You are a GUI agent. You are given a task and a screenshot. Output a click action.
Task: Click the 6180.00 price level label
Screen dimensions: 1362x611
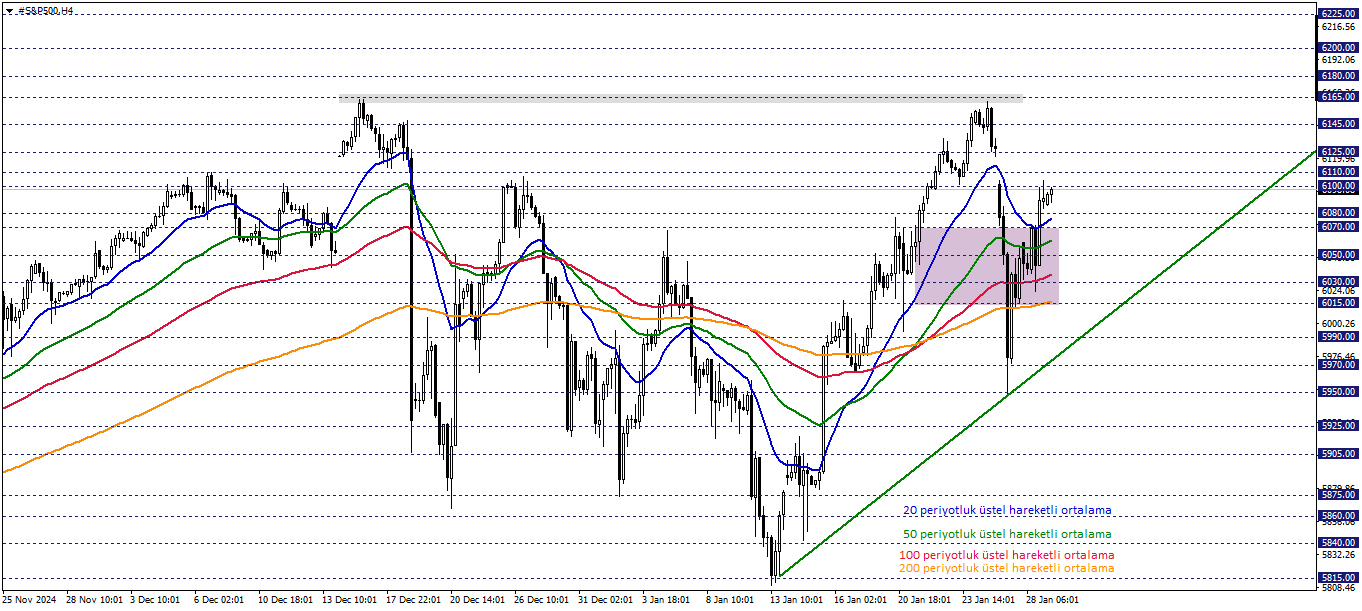pos(1338,75)
